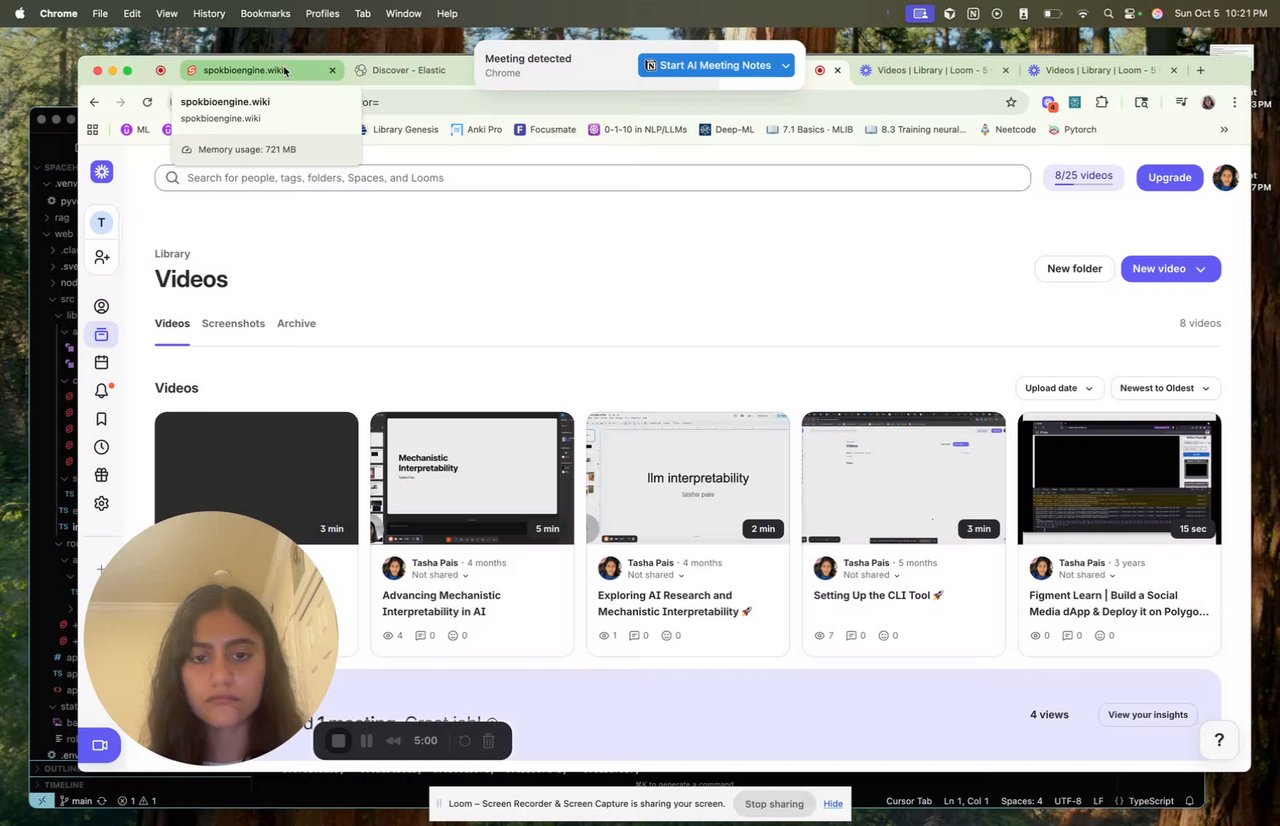The image size is (1280, 826).
Task: Delete the recording with the trash icon
Action: (x=489, y=741)
